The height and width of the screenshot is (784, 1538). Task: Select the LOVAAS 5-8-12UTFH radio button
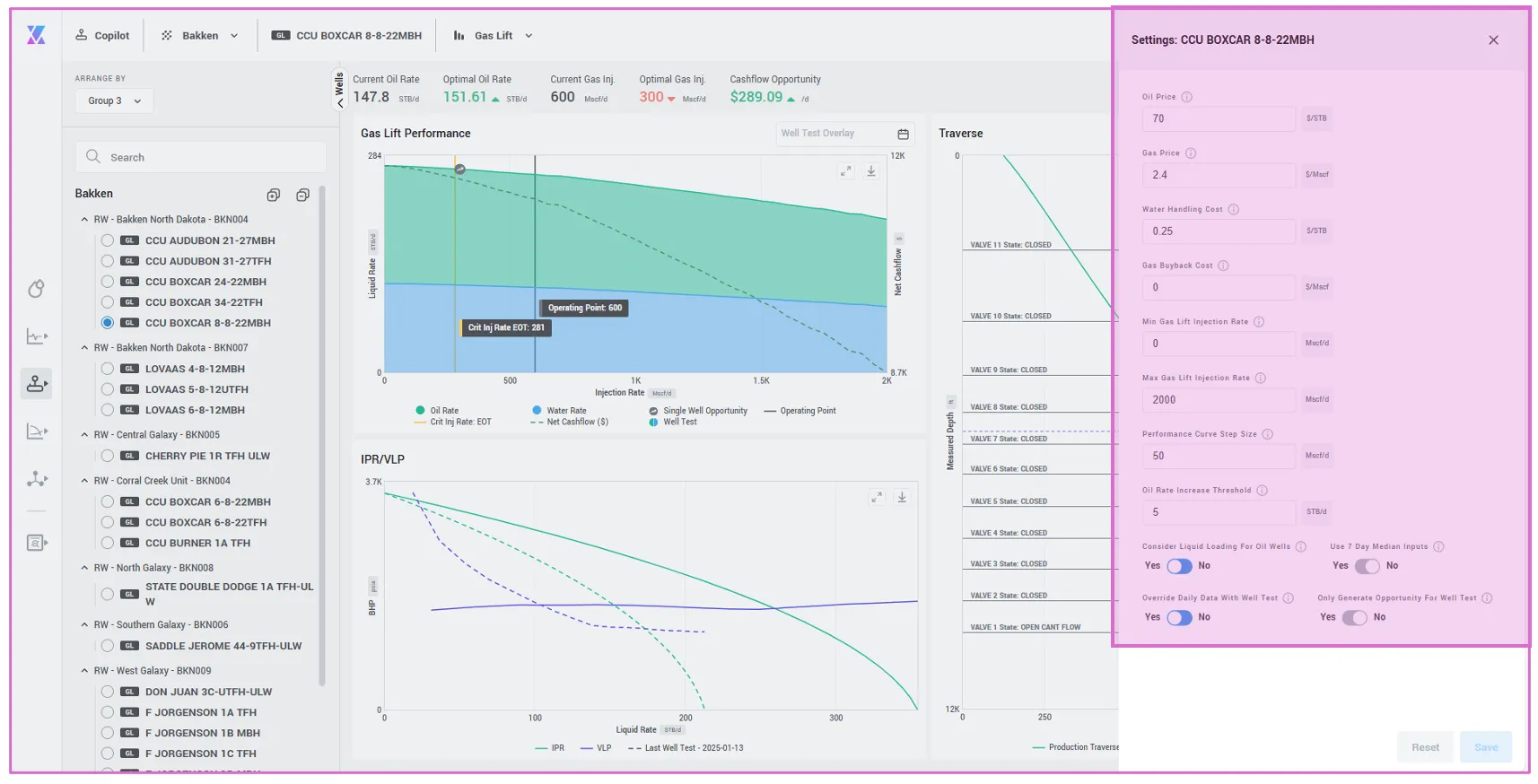click(x=108, y=389)
